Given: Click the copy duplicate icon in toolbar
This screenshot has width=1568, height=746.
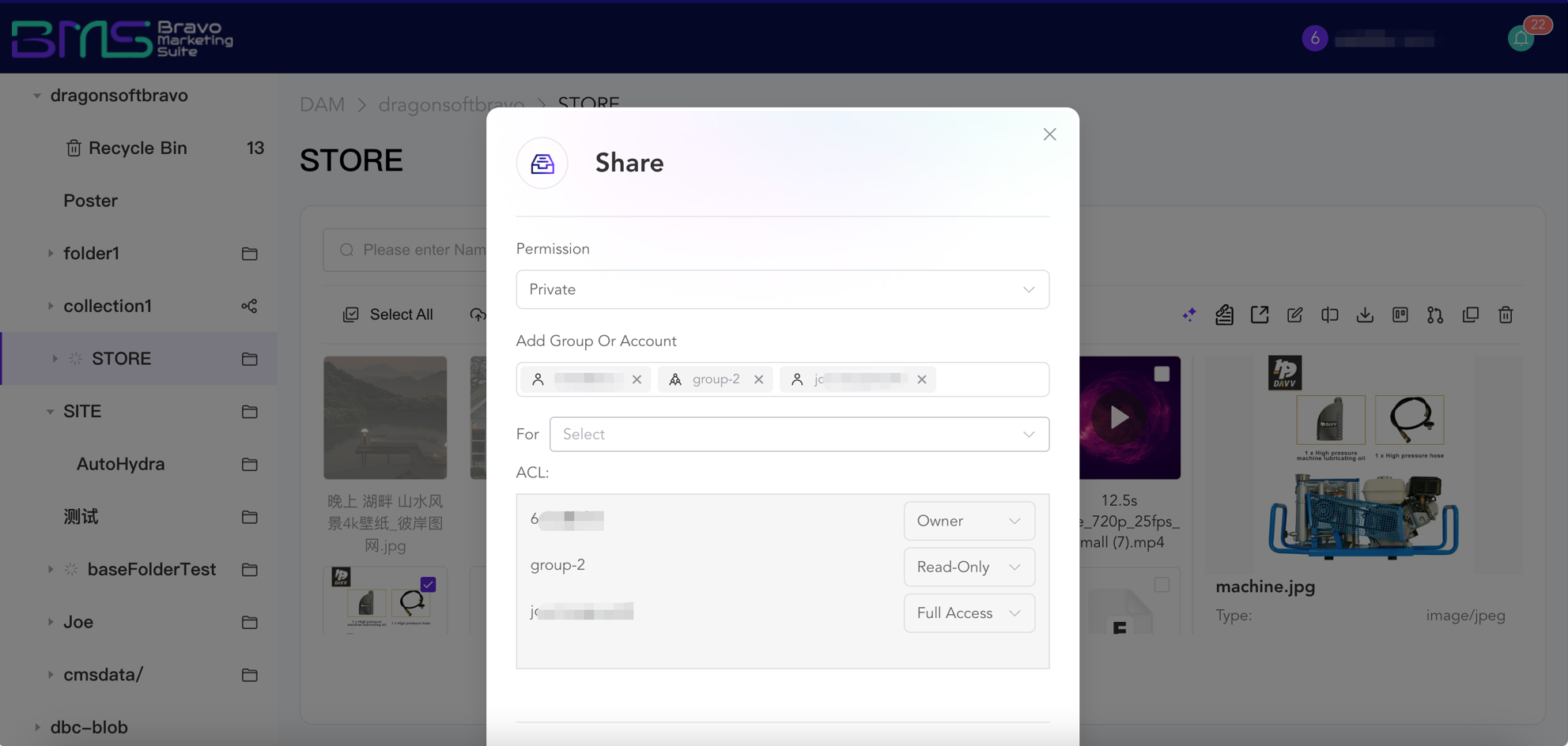Looking at the screenshot, I should click(1471, 315).
